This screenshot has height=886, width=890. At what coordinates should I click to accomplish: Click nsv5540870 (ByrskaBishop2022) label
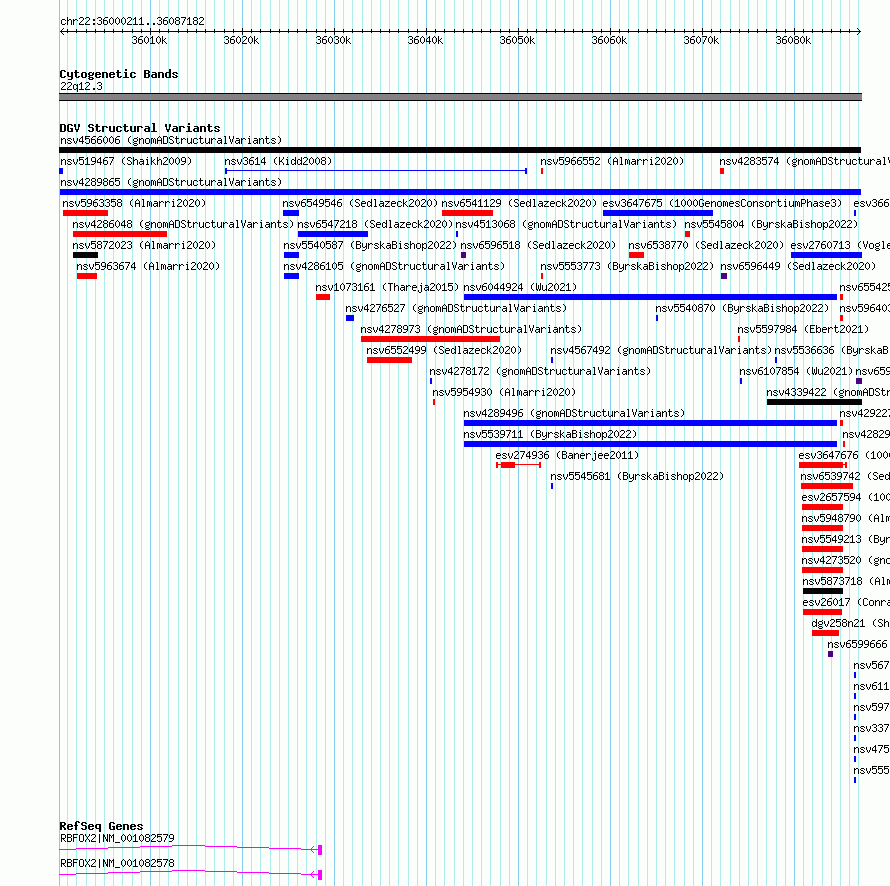pyautogui.click(x=742, y=308)
